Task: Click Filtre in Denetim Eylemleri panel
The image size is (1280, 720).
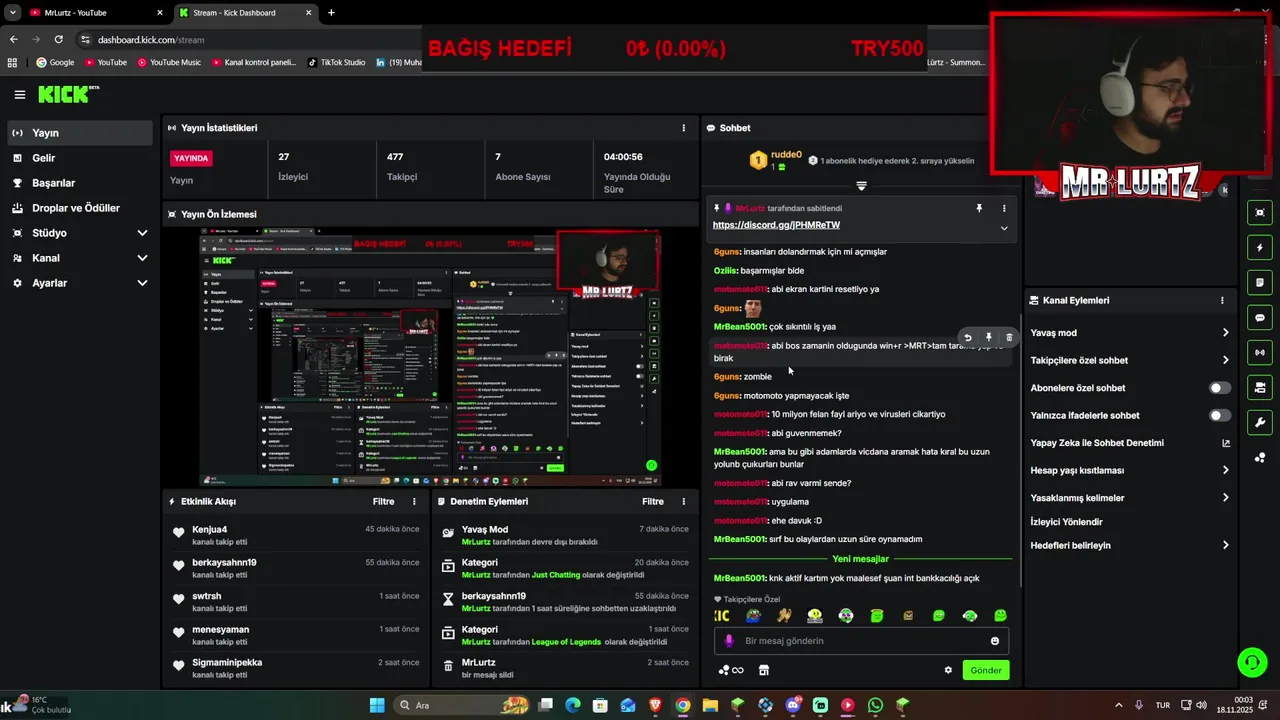Action: pyautogui.click(x=653, y=501)
